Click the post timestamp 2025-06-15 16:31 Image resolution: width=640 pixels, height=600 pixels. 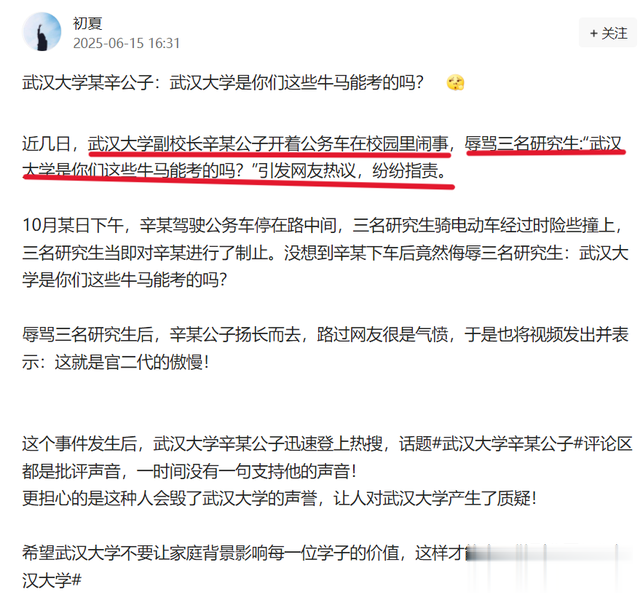click(x=126, y=43)
